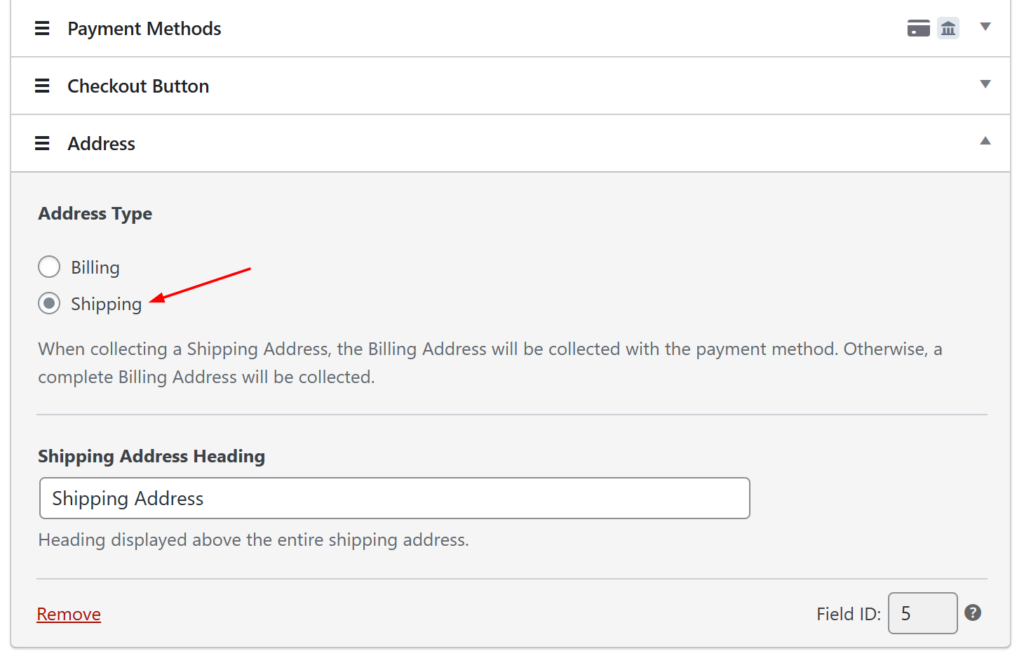The width and height of the screenshot is (1024, 663).
Task: Select the Billing address type radio button
Action: (x=49, y=267)
